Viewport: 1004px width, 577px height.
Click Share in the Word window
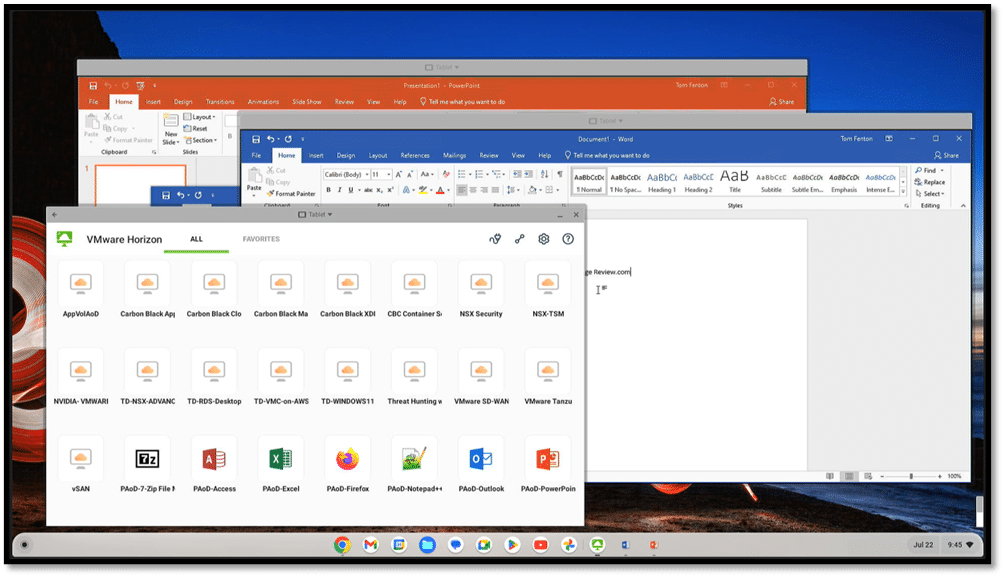tap(946, 156)
